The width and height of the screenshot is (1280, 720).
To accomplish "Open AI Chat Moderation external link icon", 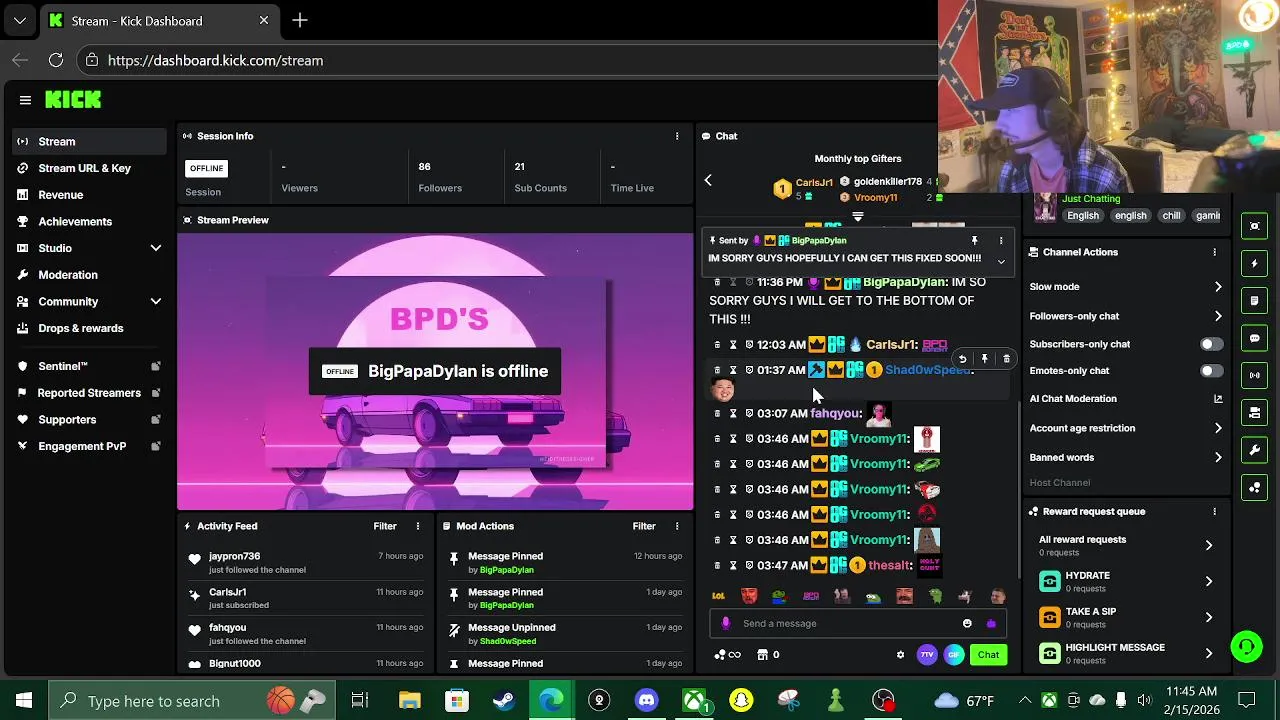I will click(x=1218, y=399).
